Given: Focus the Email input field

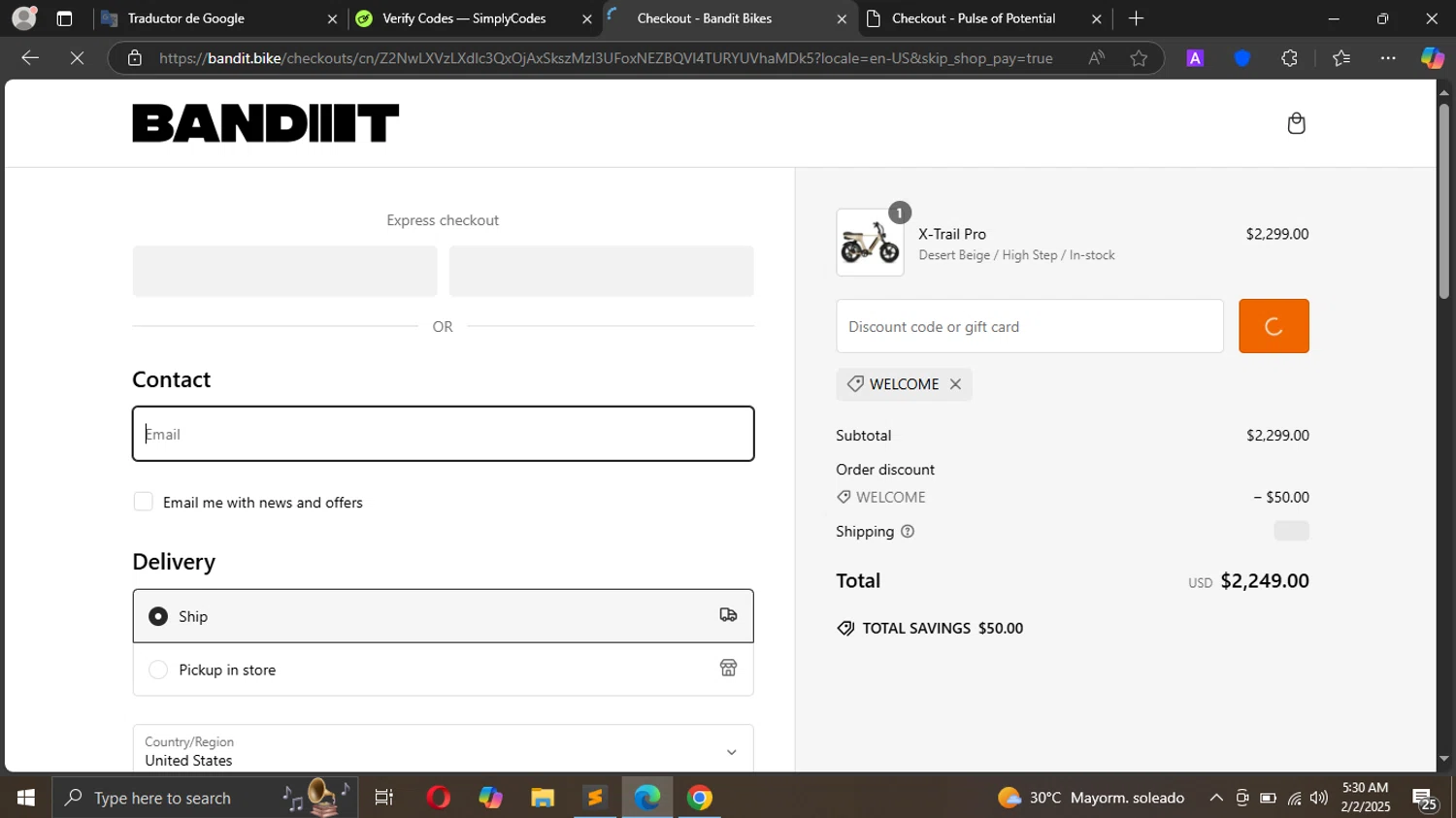Looking at the screenshot, I should [x=443, y=434].
